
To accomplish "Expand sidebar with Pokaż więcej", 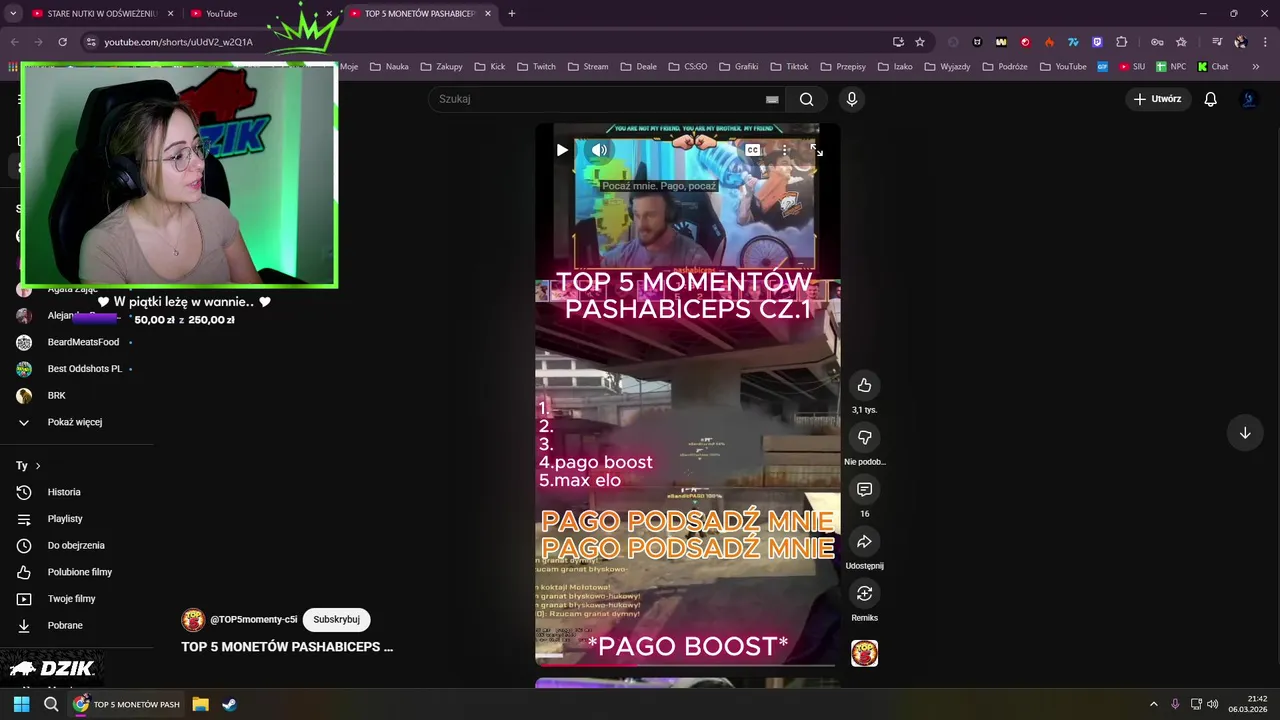I will [75, 422].
